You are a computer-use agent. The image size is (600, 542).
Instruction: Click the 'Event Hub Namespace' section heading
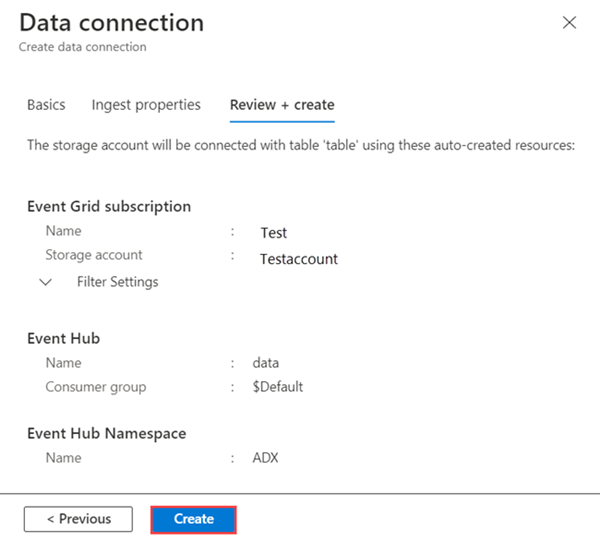coord(107,433)
